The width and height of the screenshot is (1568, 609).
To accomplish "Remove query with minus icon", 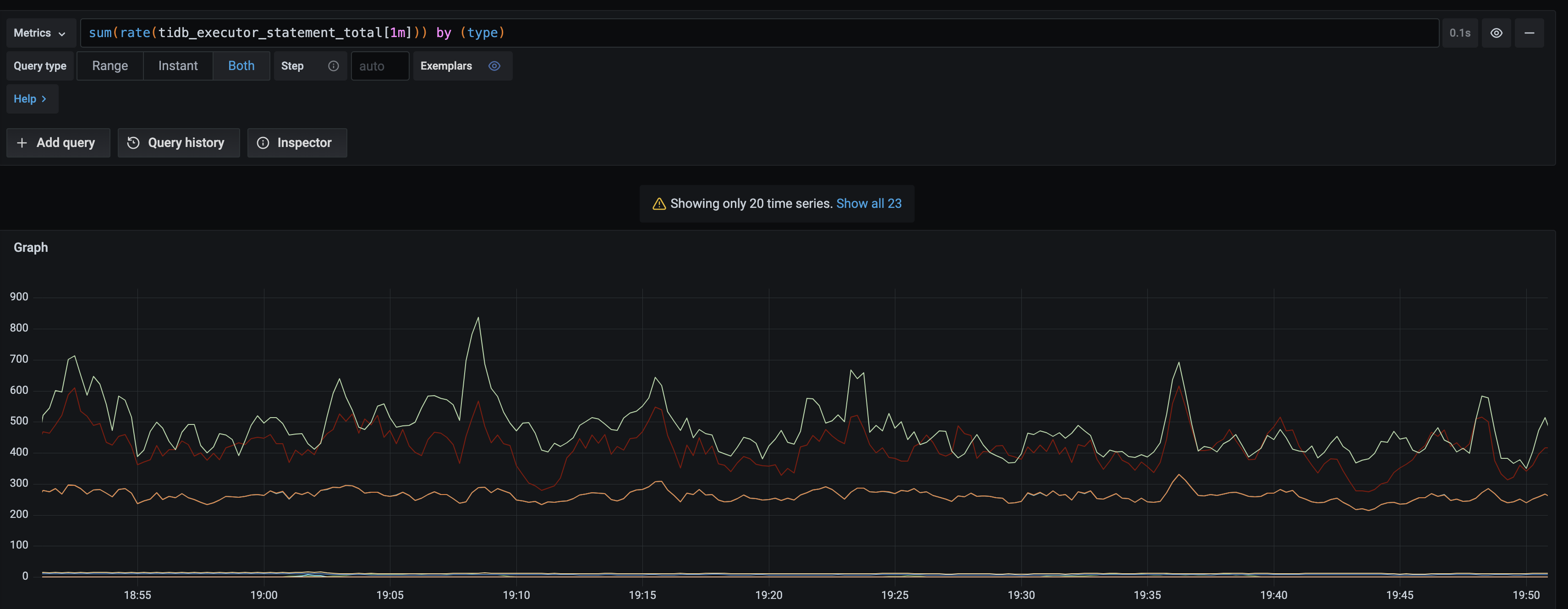I will pyautogui.click(x=1529, y=33).
